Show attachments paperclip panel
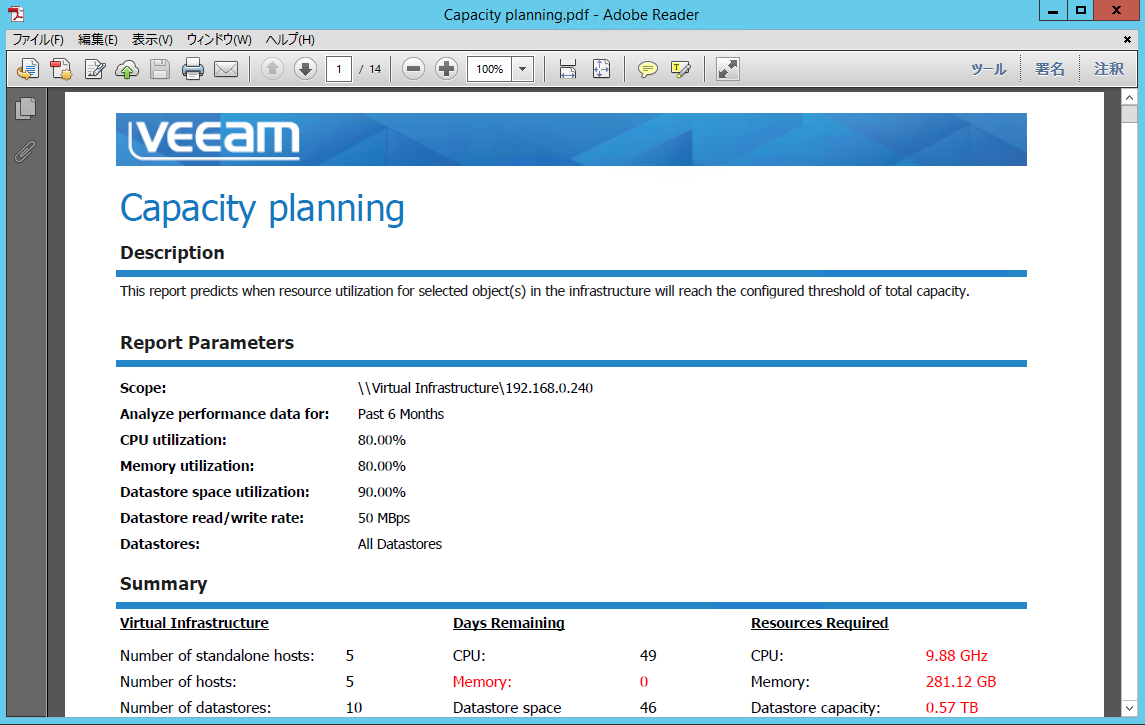 point(26,152)
